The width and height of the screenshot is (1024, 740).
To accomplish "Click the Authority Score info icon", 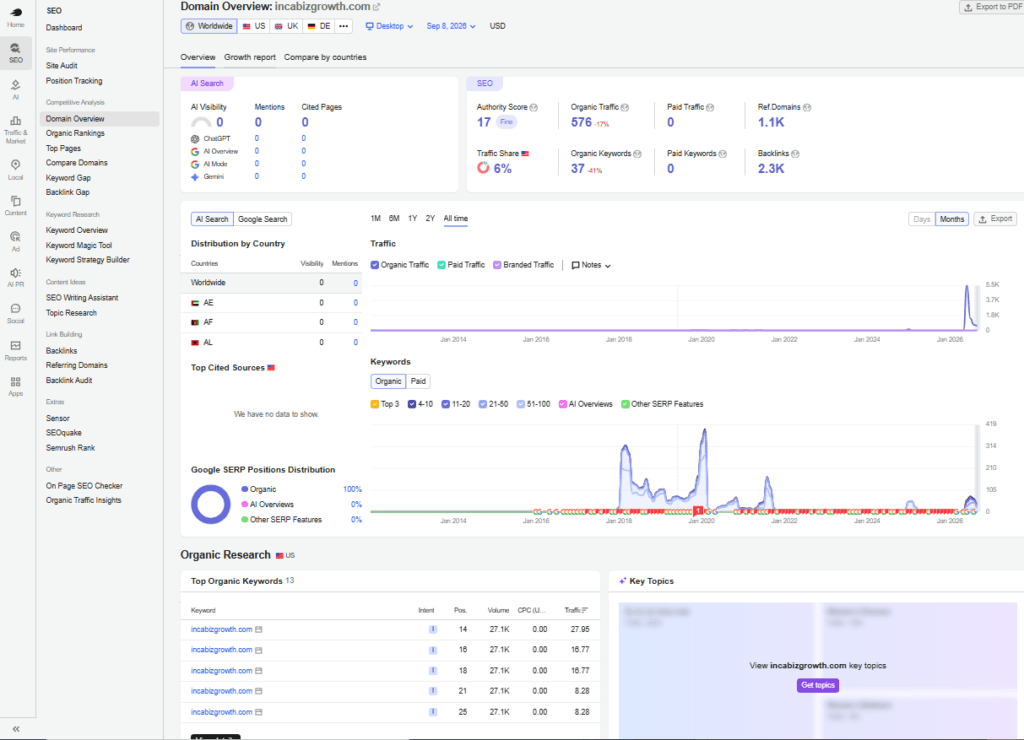I will 534,107.
